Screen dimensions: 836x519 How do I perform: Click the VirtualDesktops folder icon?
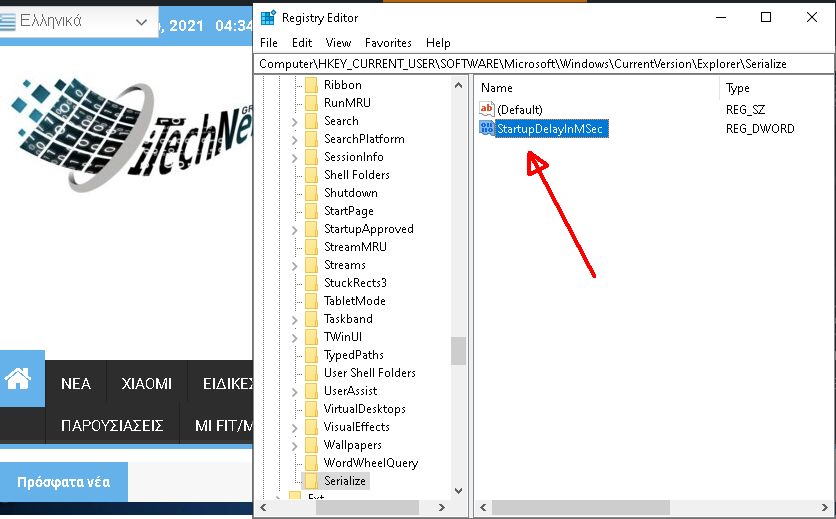click(x=311, y=409)
